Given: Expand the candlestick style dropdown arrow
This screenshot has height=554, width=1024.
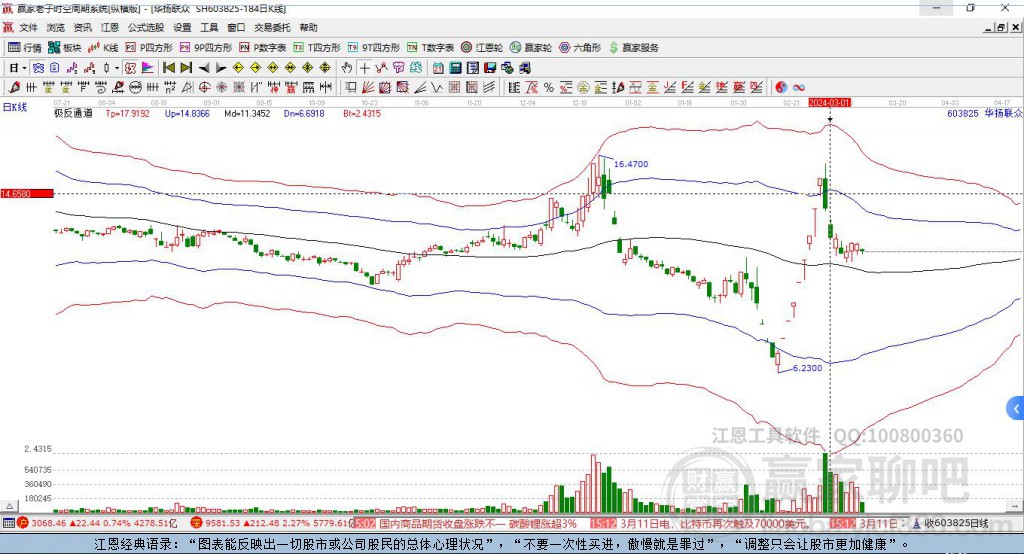Looking at the screenshot, I should 117,68.
